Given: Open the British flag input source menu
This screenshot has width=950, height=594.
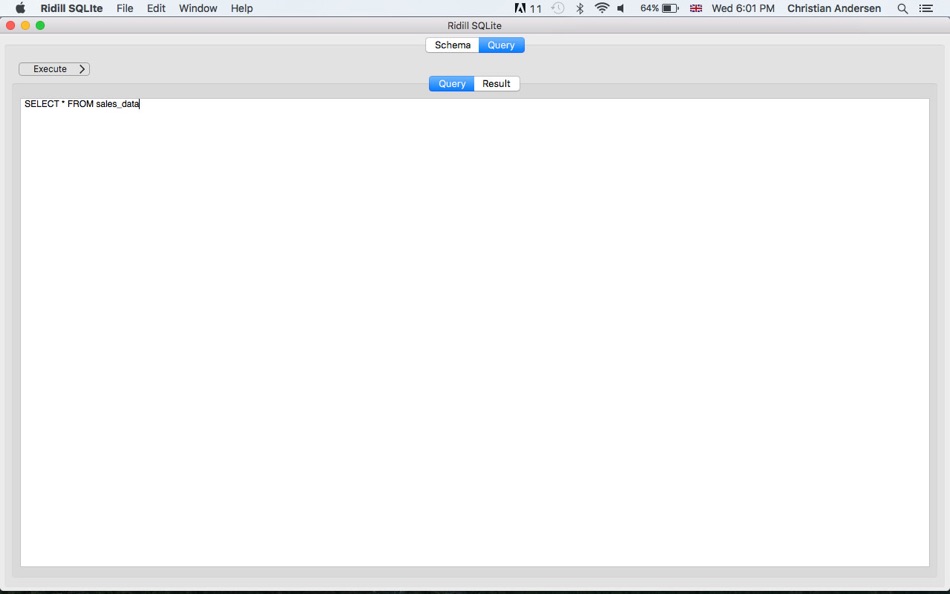Looking at the screenshot, I should tap(696, 8).
